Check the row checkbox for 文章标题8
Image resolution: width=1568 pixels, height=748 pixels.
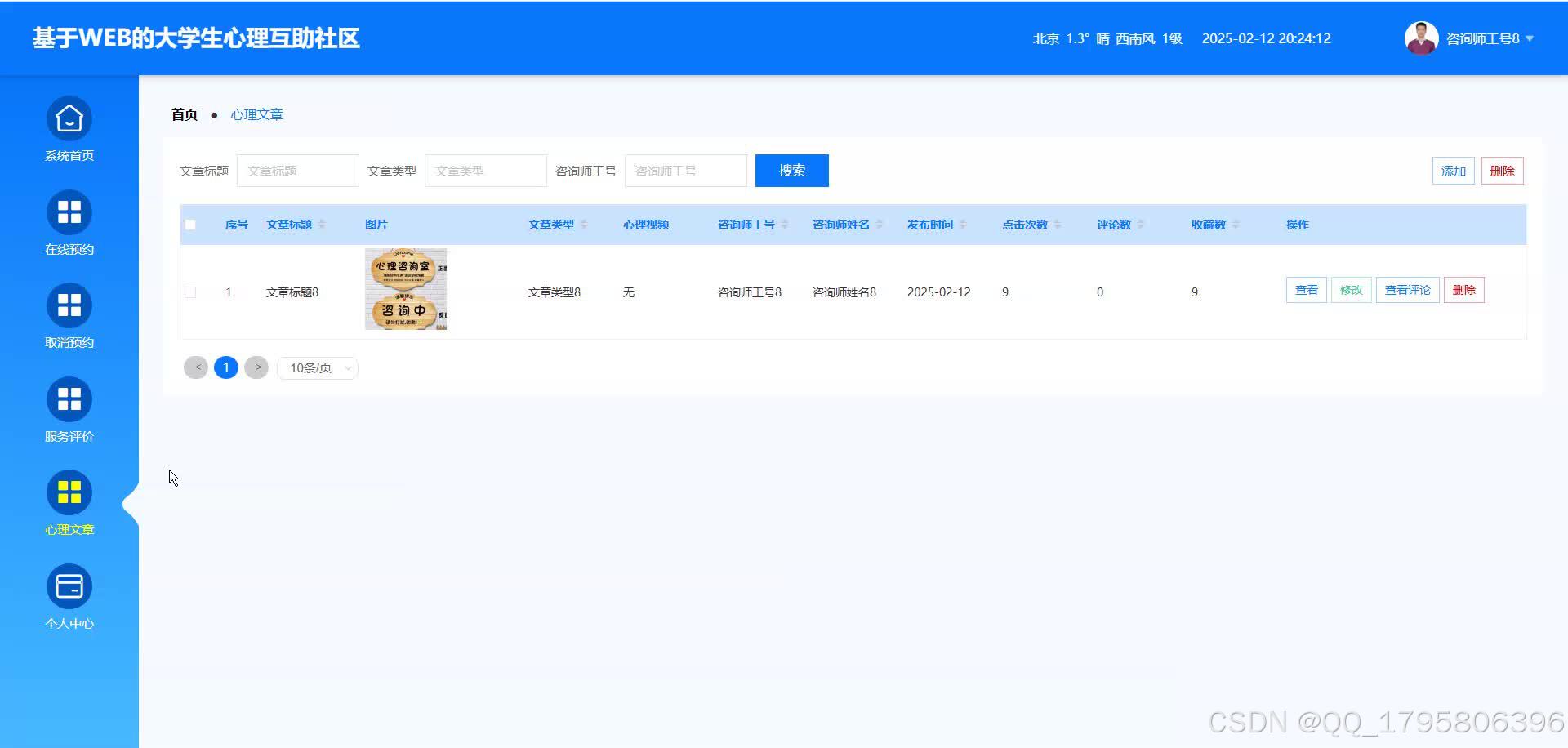[x=191, y=292]
